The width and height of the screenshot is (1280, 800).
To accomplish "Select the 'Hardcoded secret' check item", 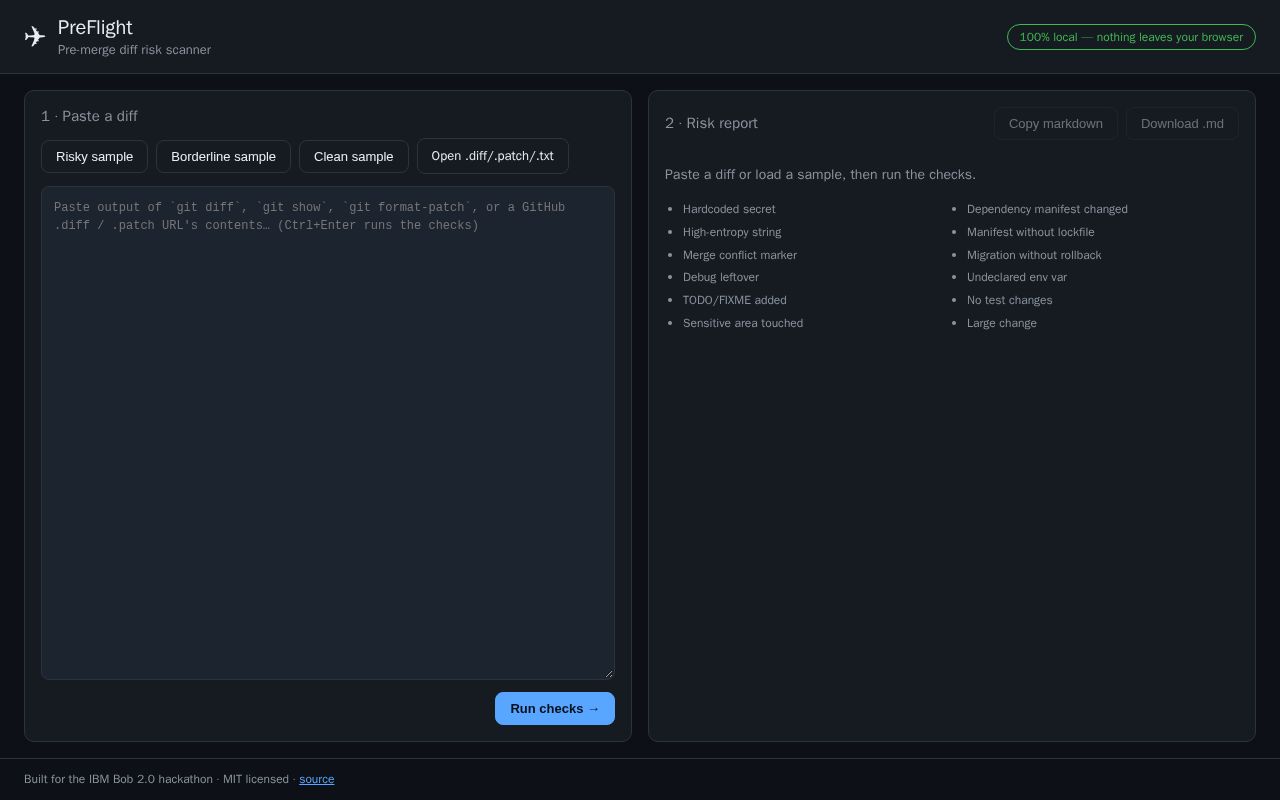I will (x=729, y=209).
